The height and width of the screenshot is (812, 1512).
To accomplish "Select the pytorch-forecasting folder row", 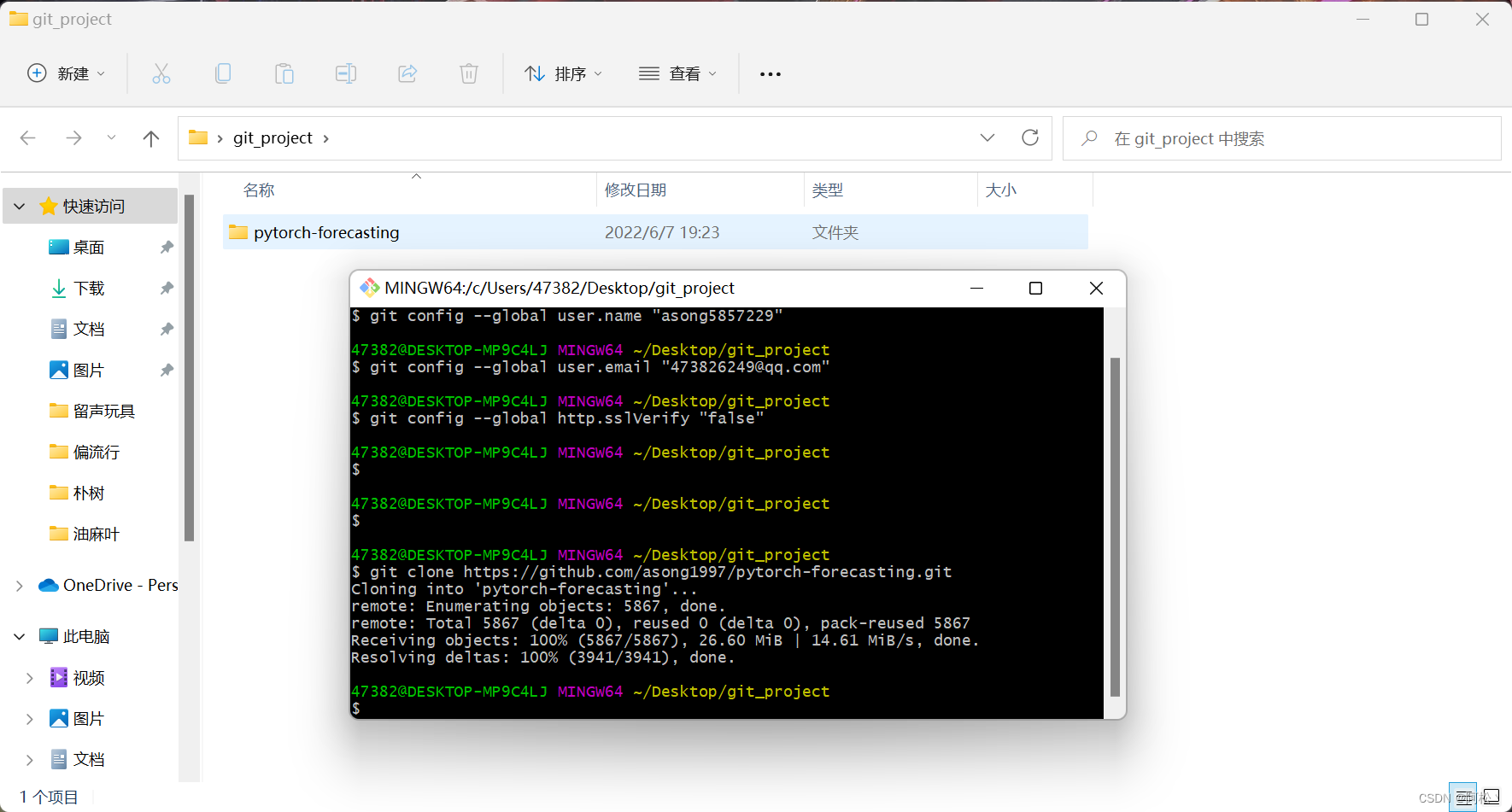I will click(x=655, y=232).
